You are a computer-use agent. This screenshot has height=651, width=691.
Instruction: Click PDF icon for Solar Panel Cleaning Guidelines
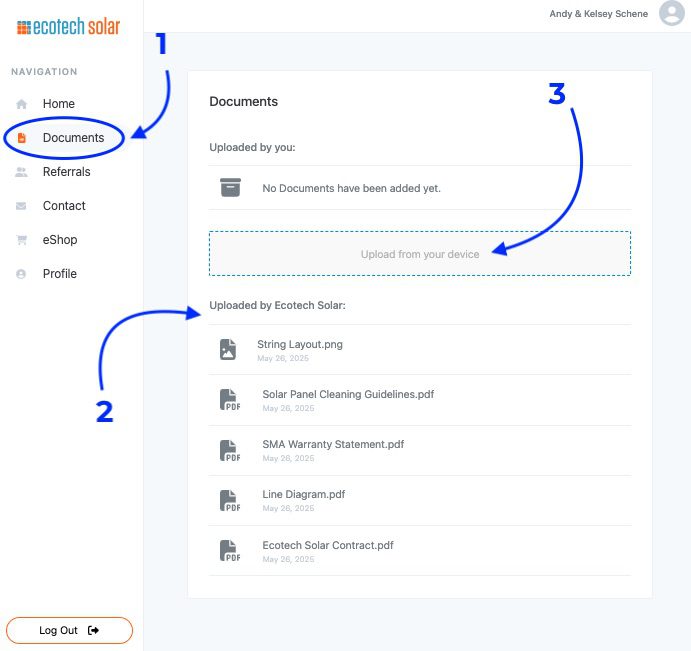pyautogui.click(x=230, y=400)
